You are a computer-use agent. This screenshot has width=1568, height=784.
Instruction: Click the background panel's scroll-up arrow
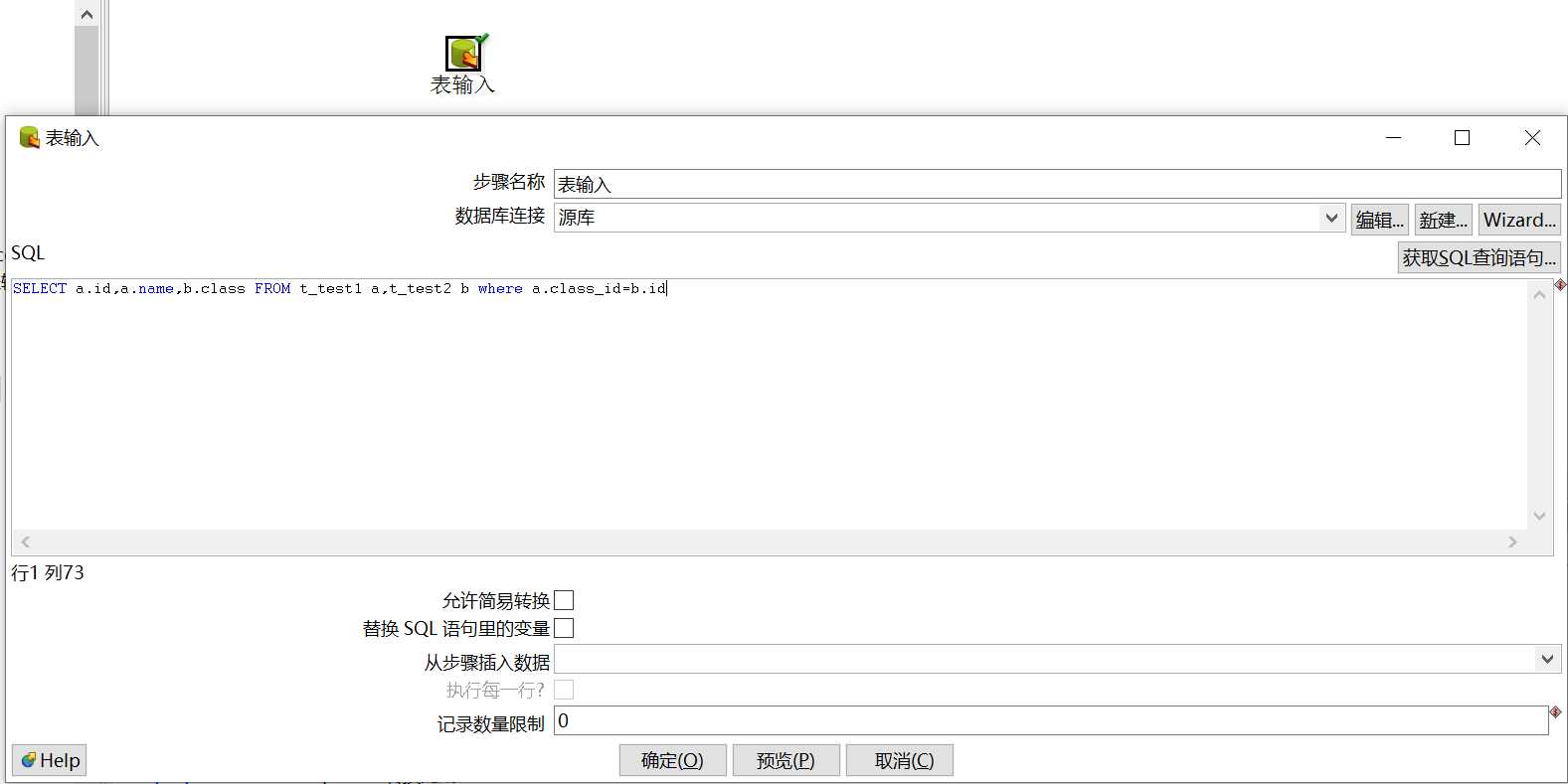click(x=87, y=14)
